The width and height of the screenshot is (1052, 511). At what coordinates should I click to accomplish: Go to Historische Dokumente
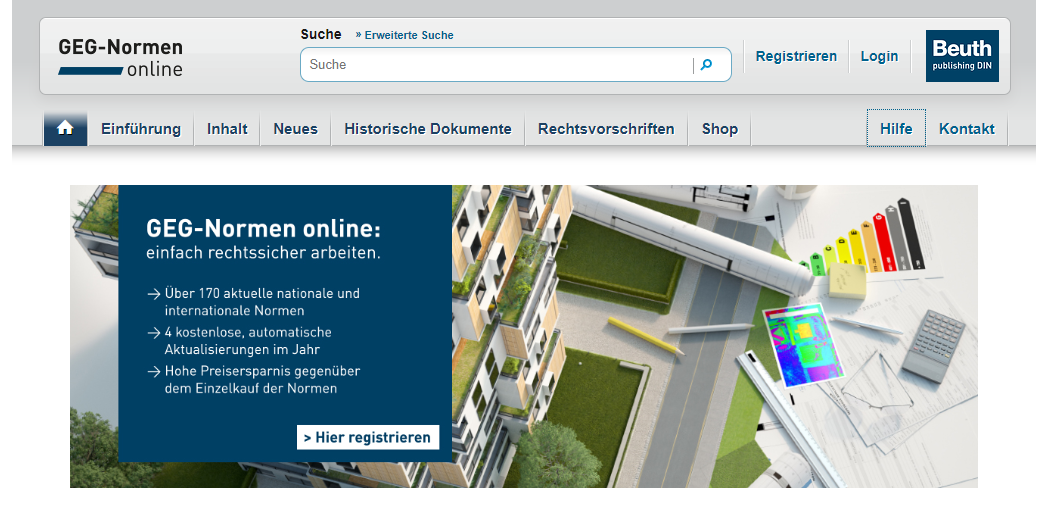point(427,129)
